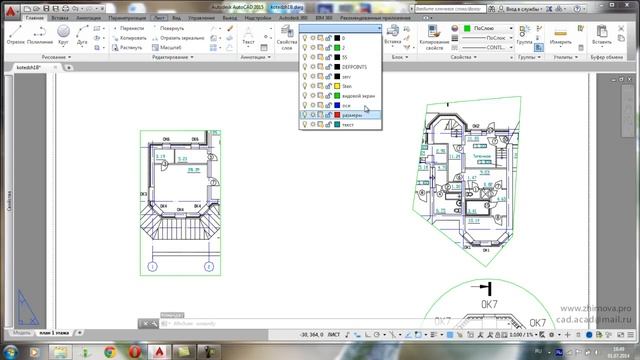This screenshot has width=640, height=360.
Task: Toggle lock icon for layer текст
Action: 329,124
